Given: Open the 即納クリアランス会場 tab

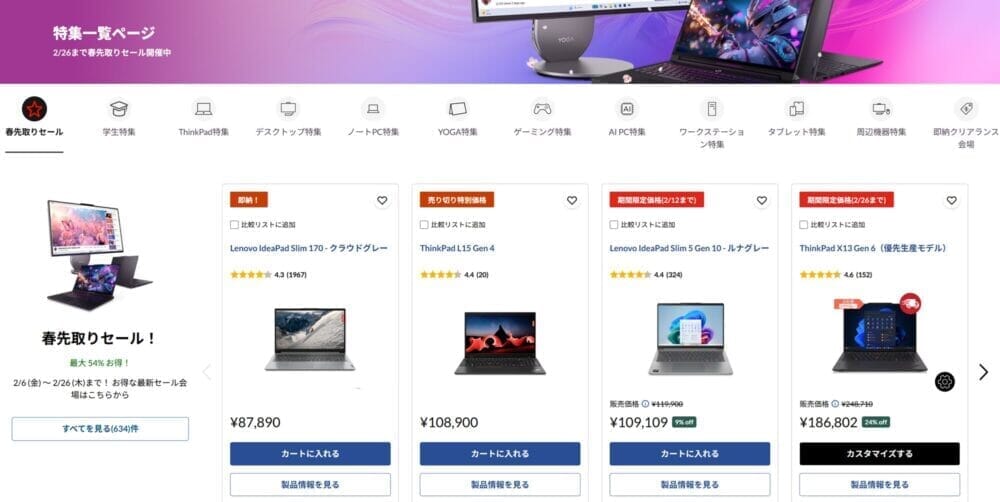Looking at the screenshot, I should [x=966, y=124].
